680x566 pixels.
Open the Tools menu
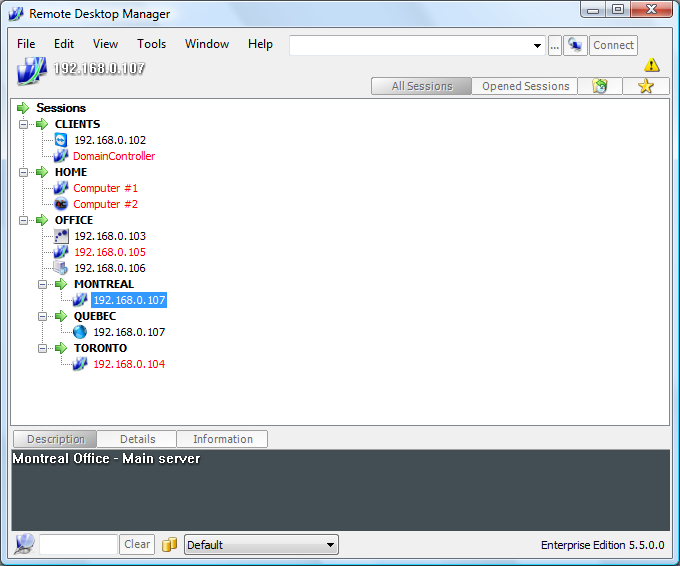pos(151,44)
